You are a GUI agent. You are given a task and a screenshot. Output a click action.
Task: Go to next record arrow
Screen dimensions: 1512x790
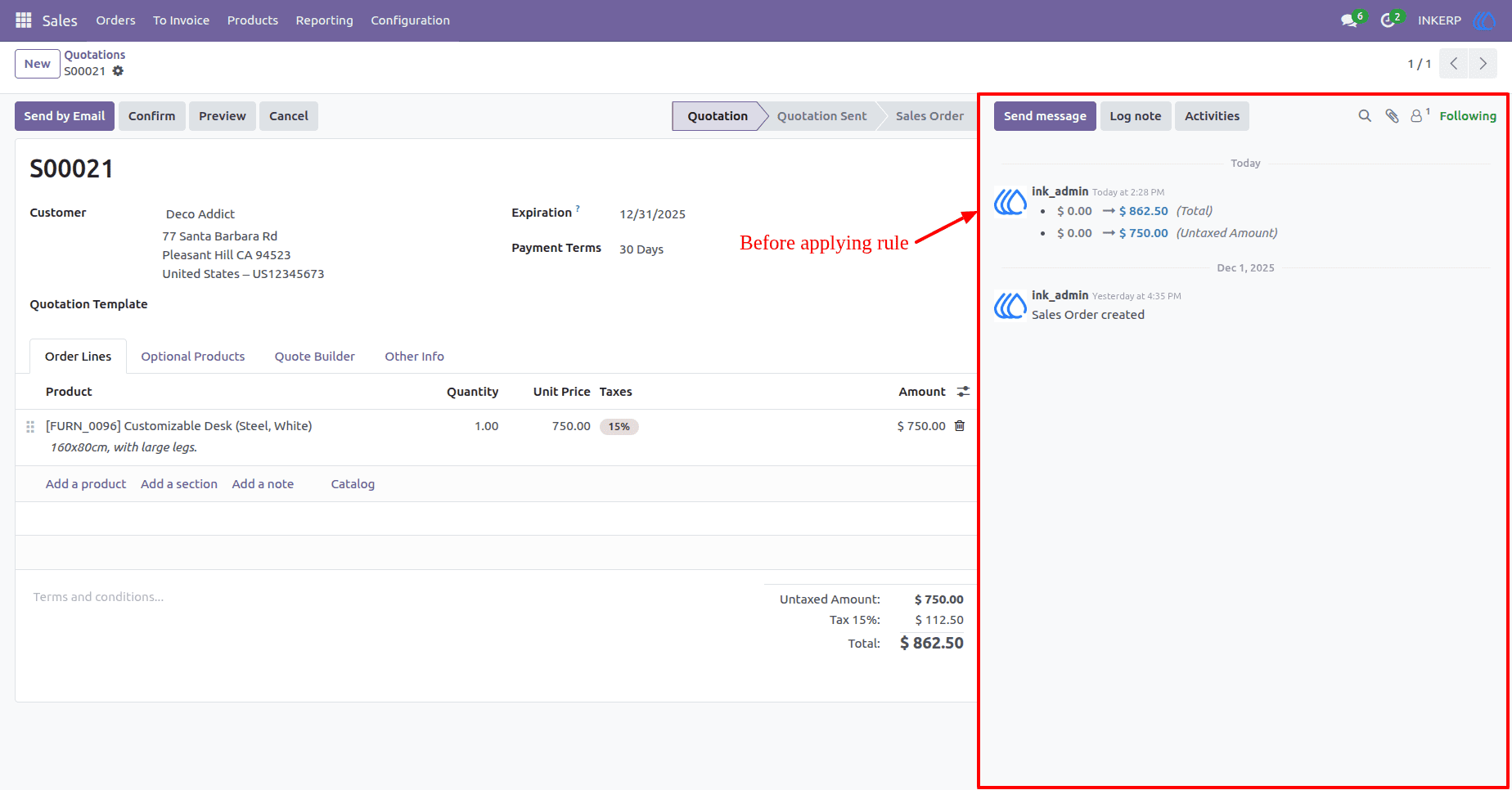pyautogui.click(x=1483, y=64)
